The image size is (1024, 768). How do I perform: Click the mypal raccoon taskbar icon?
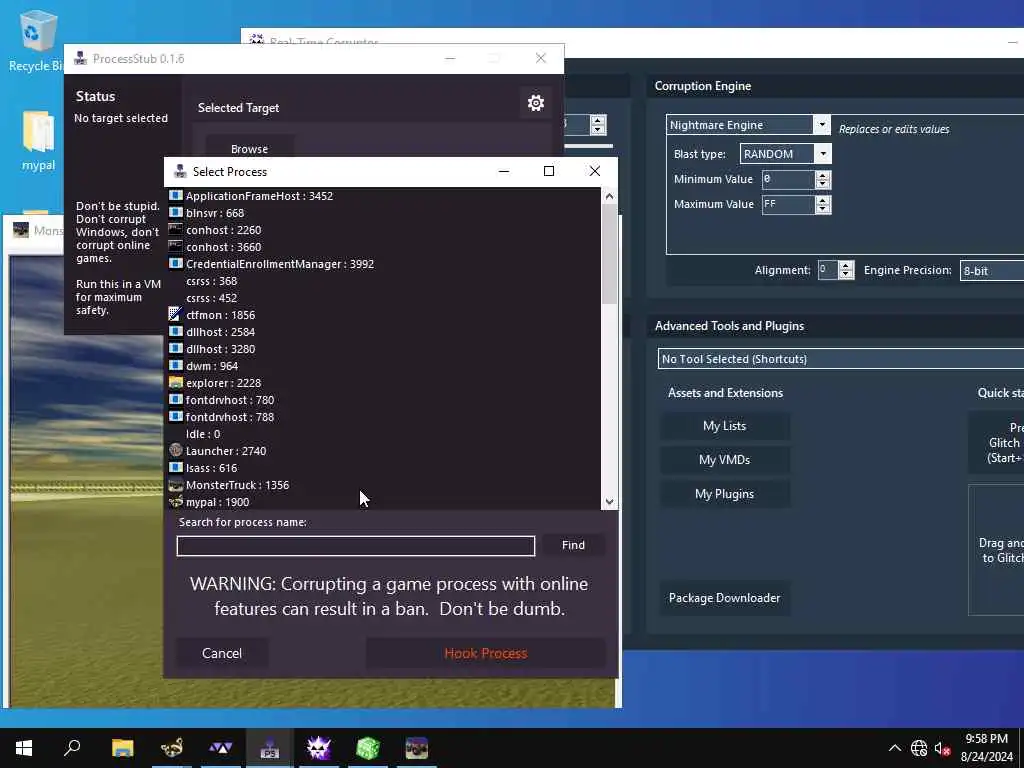coord(172,748)
